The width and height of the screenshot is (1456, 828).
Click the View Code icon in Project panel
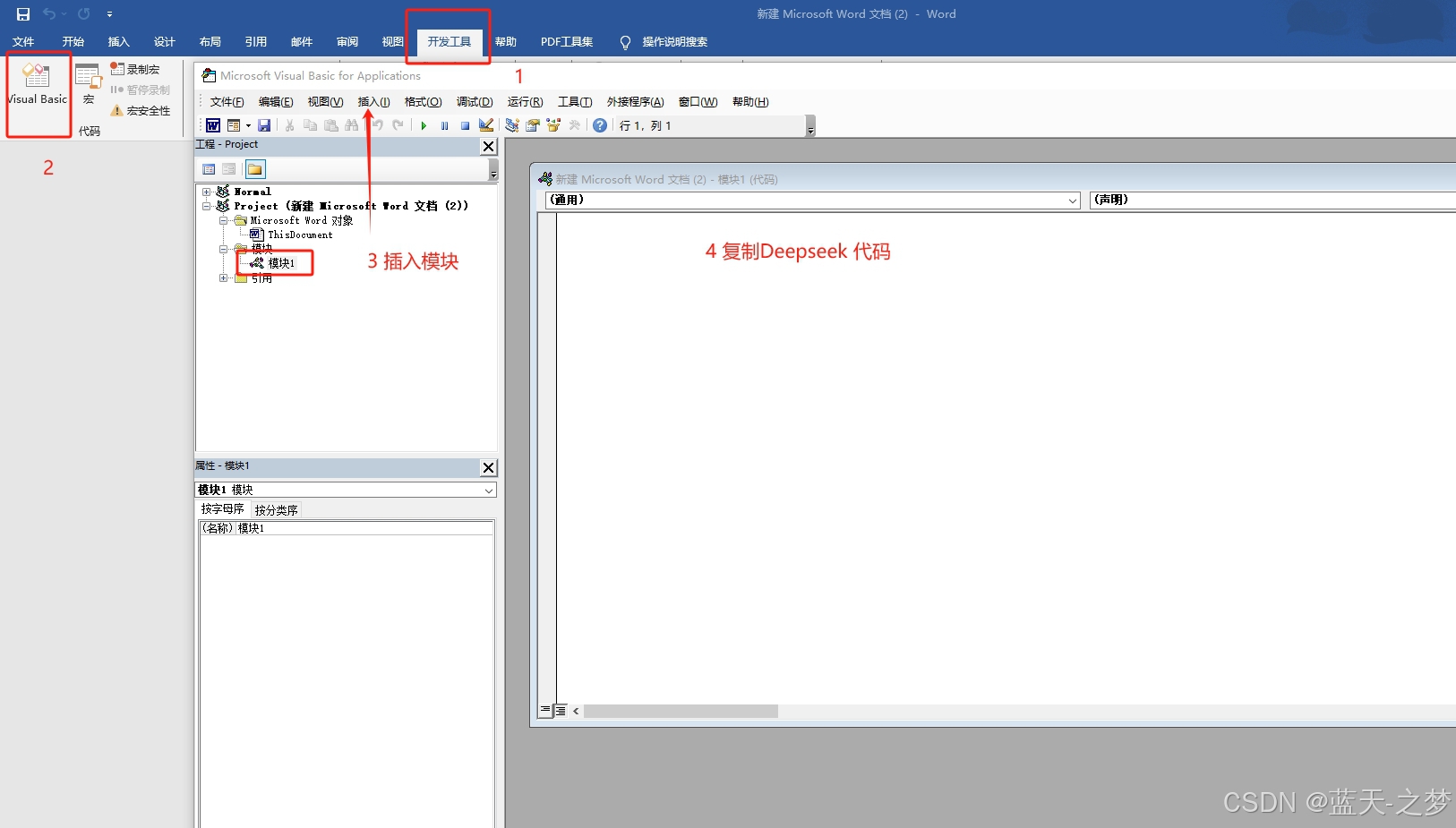pyautogui.click(x=209, y=169)
